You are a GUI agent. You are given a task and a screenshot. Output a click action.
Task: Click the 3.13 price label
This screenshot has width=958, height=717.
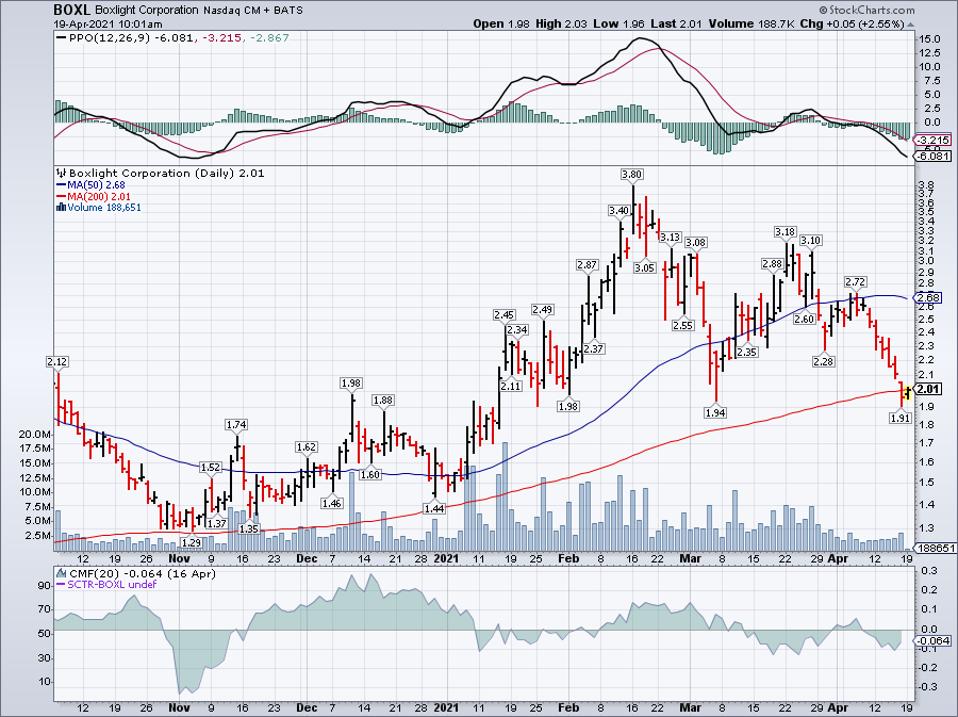670,237
